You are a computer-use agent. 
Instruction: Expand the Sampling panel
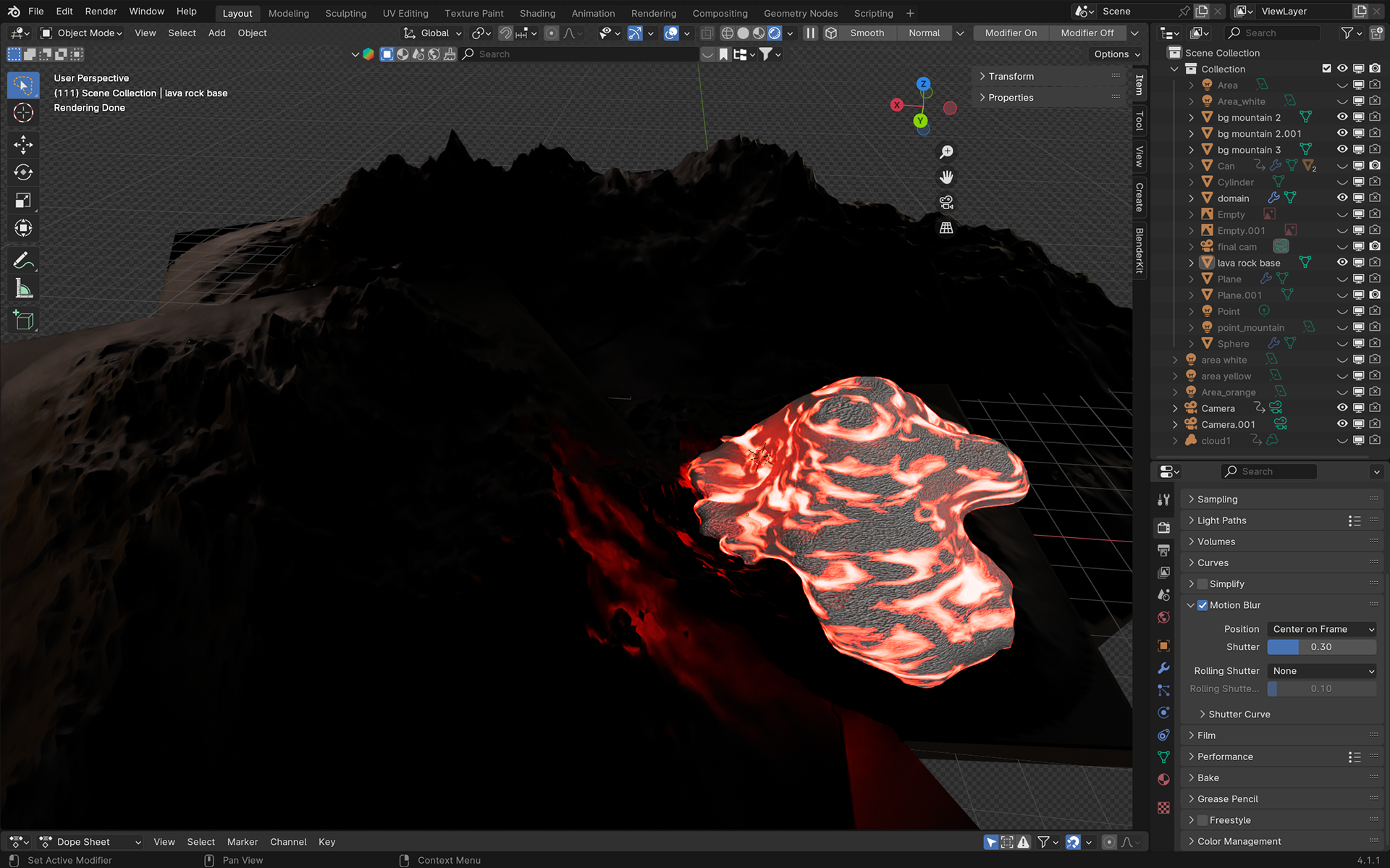pyautogui.click(x=1282, y=500)
